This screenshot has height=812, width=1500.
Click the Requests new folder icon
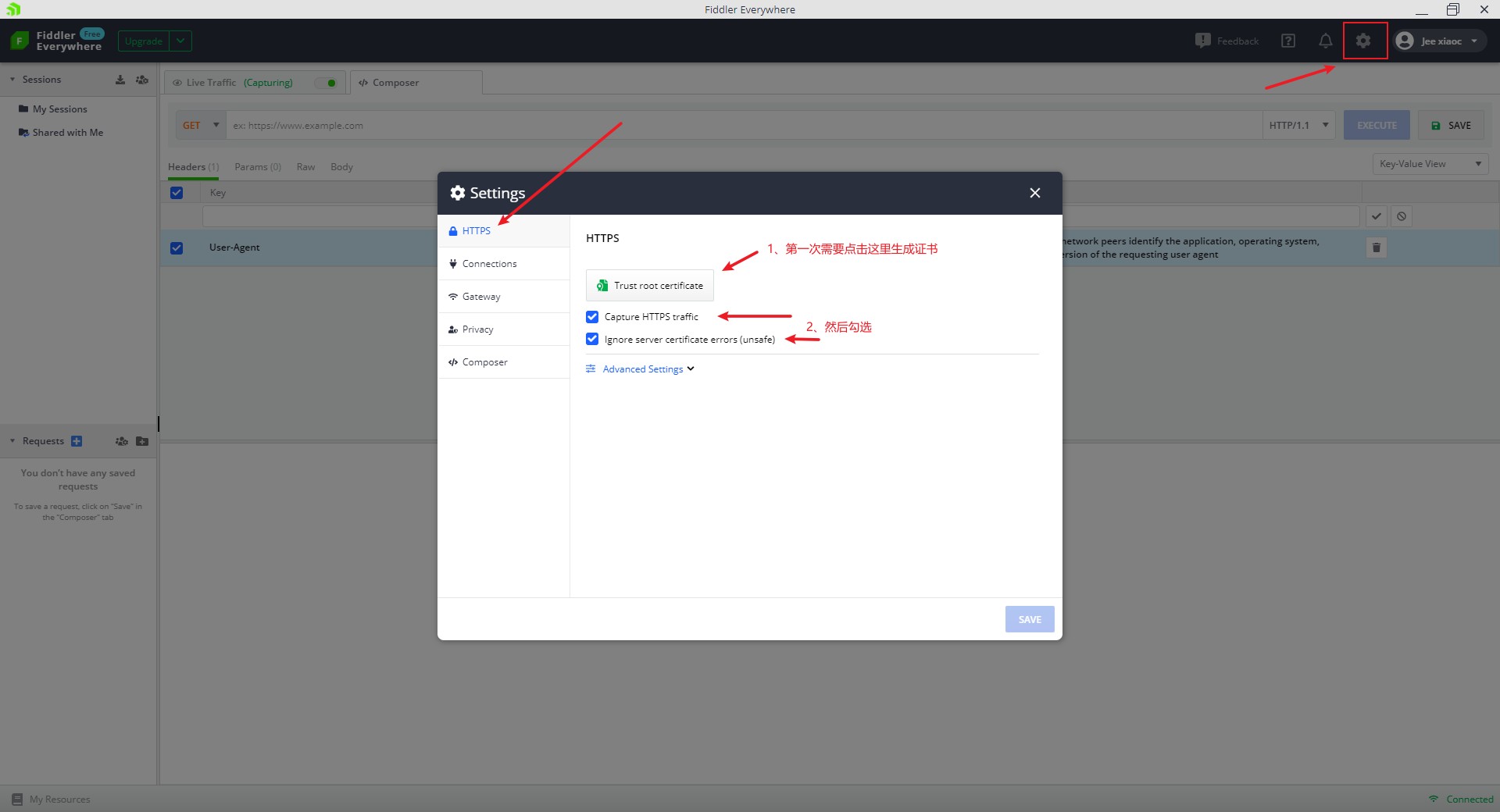[x=142, y=441]
